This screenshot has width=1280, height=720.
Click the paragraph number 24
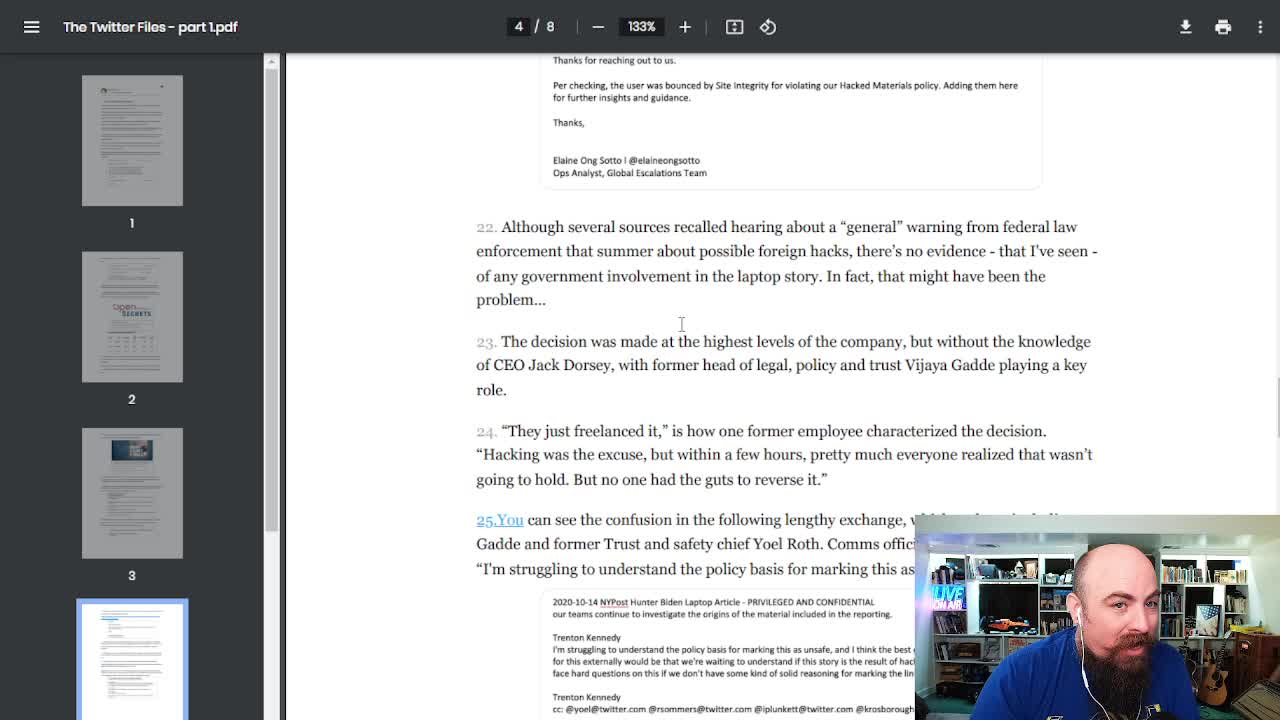[486, 432]
